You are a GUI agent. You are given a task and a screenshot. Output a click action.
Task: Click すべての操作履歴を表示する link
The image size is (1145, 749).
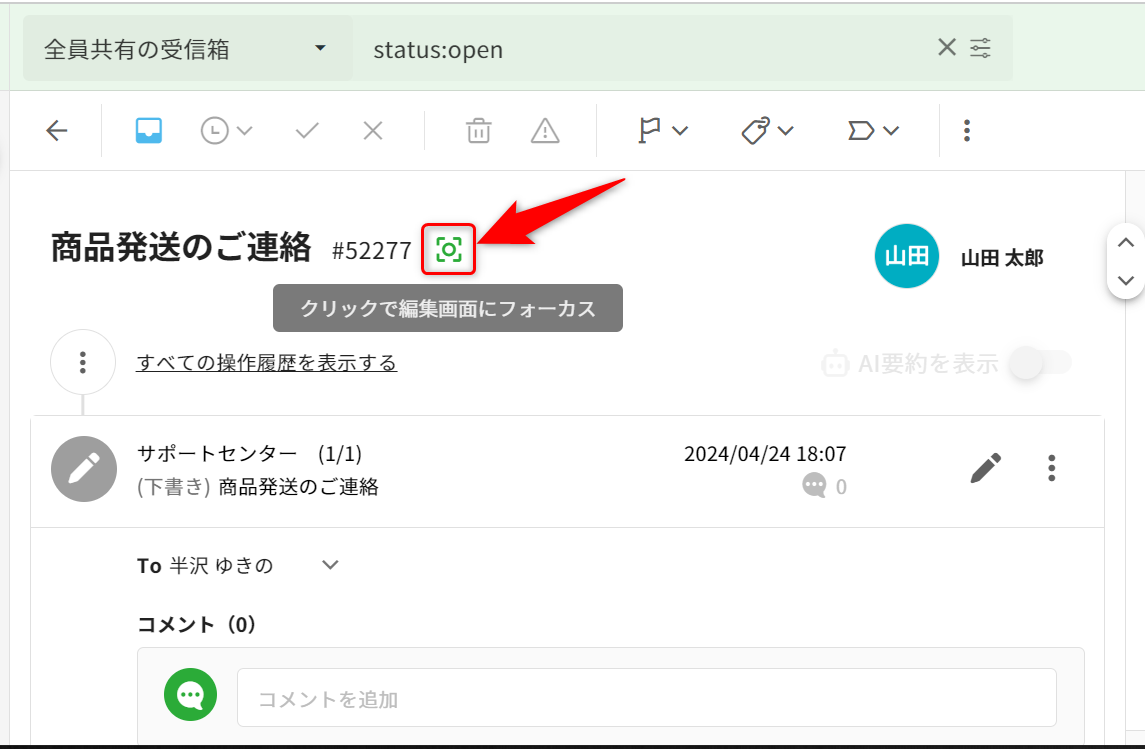click(x=266, y=363)
